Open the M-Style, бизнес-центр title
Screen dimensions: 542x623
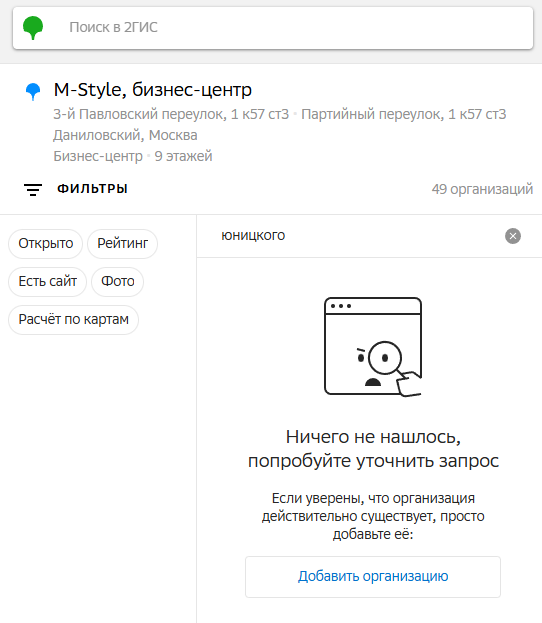[x=153, y=90]
